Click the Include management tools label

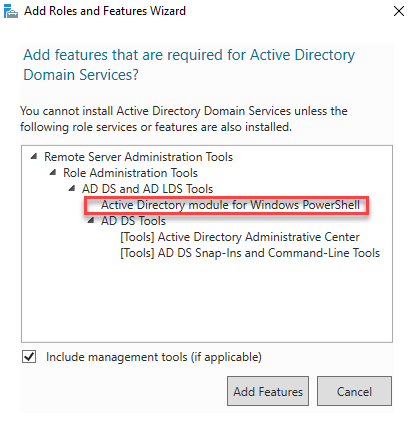(154, 357)
